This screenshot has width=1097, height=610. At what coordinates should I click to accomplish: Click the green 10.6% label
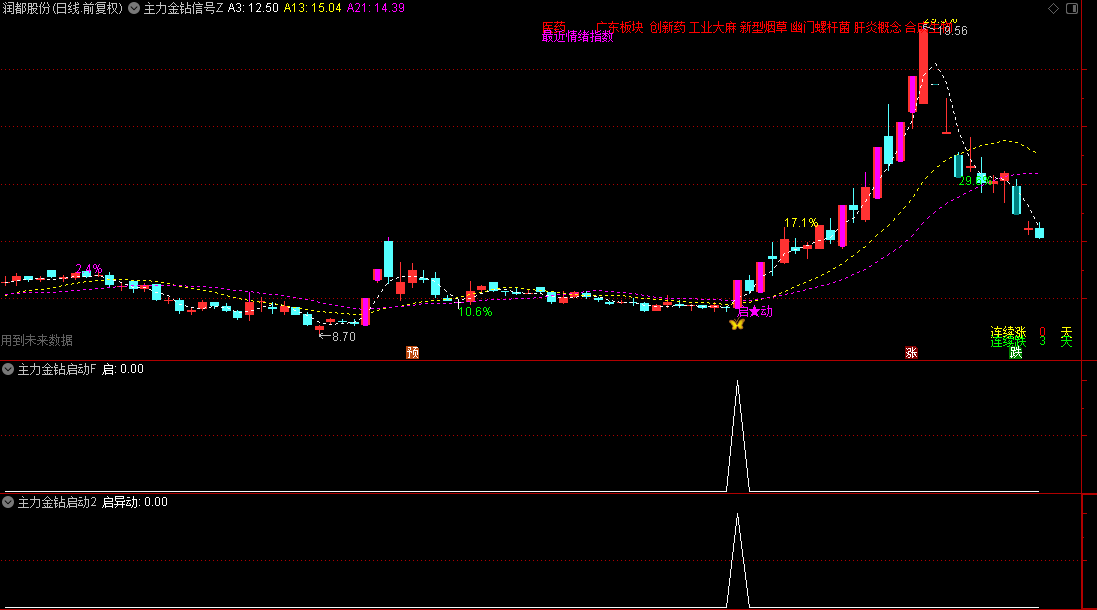(x=475, y=312)
